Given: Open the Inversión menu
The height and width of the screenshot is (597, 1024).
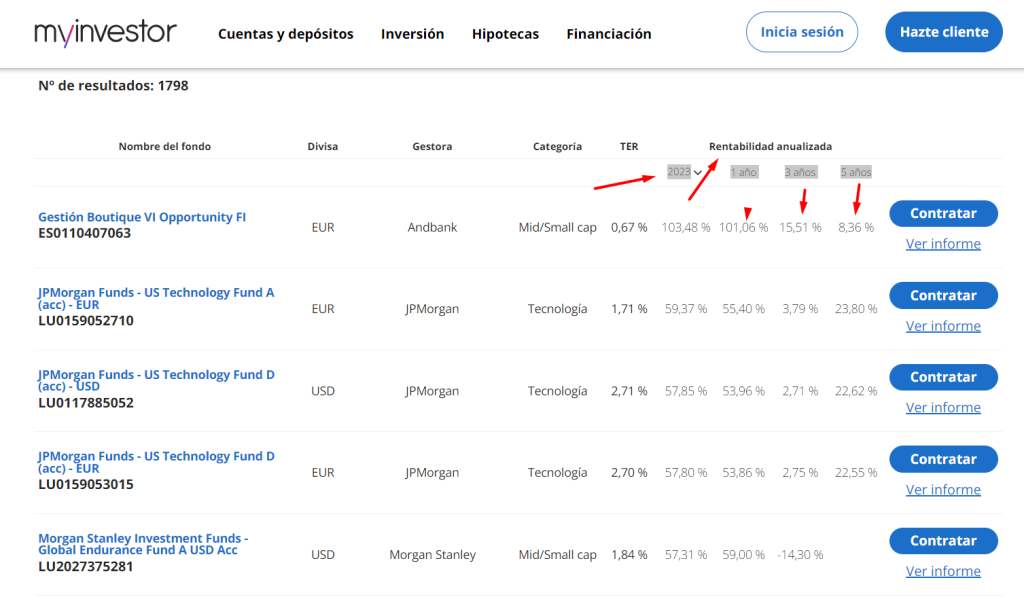Looking at the screenshot, I should click(412, 34).
